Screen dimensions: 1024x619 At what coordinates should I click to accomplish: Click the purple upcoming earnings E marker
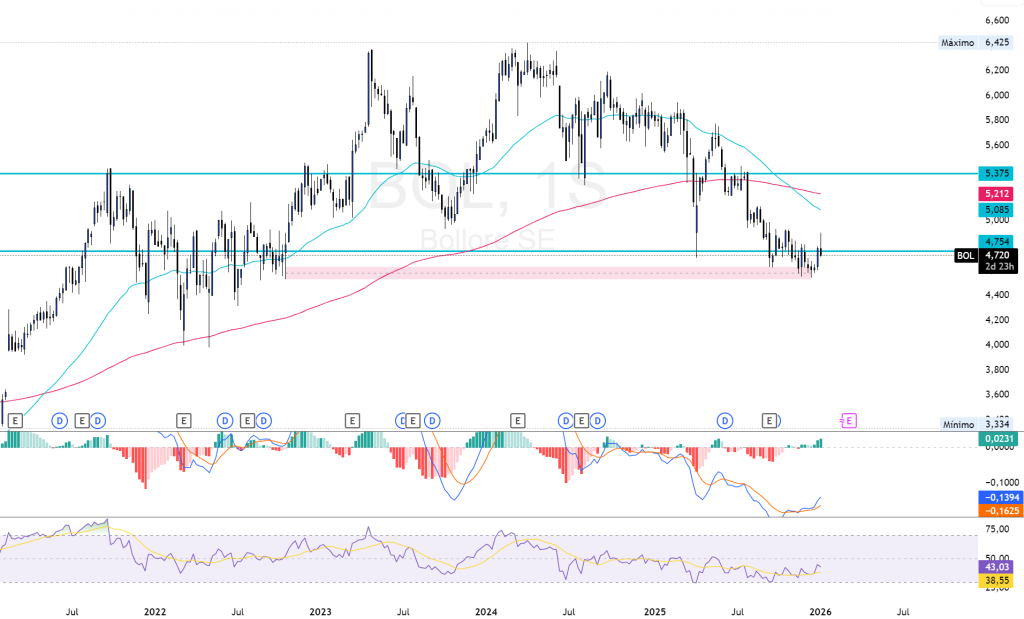(x=849, y=421)
